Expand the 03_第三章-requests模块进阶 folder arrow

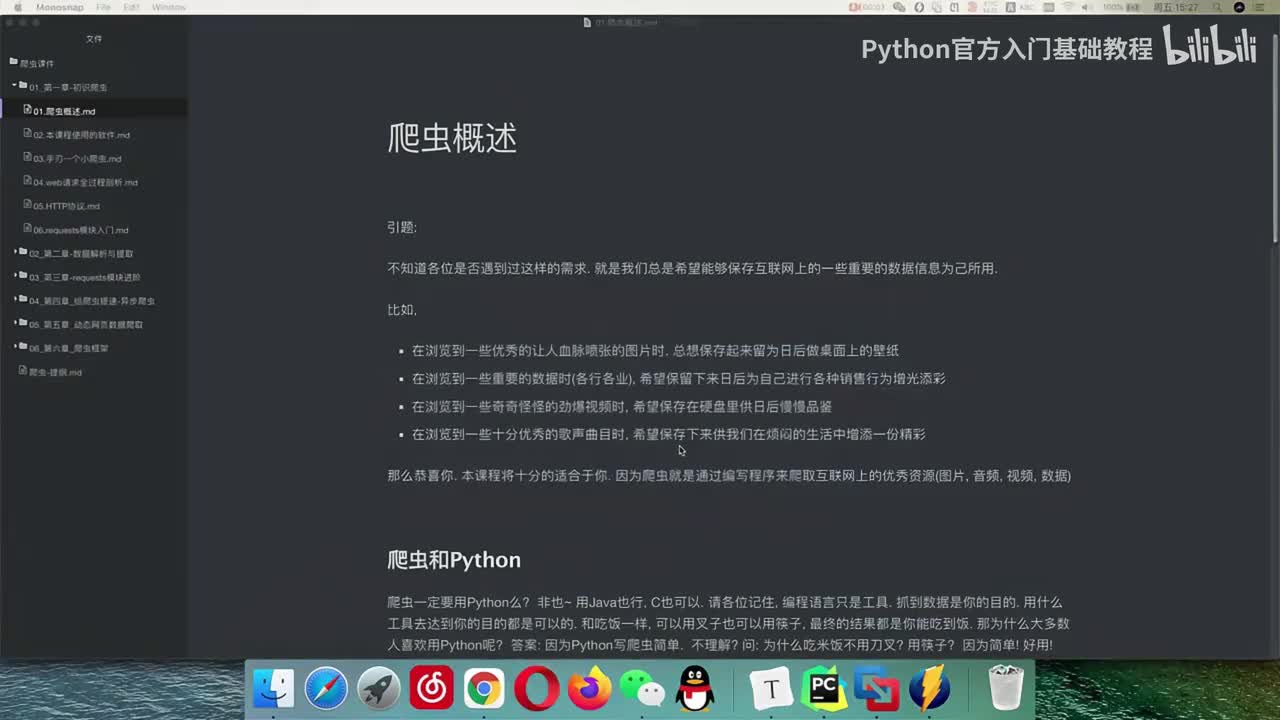(15, 275)
